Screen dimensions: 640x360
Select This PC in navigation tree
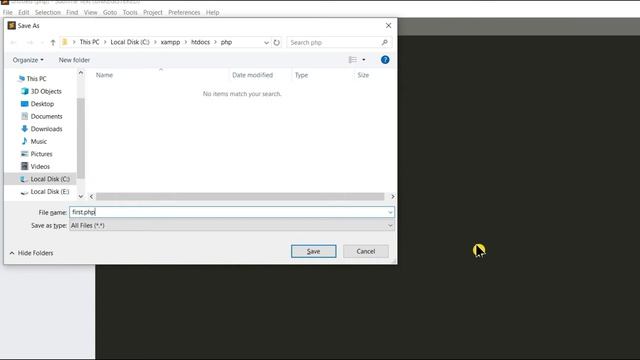(36, 78)
